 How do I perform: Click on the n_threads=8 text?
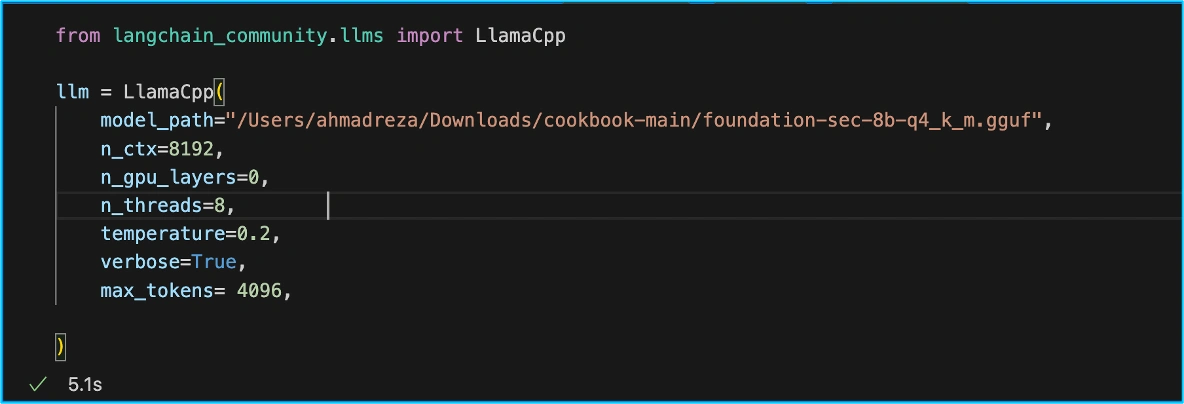coord(168,206)
